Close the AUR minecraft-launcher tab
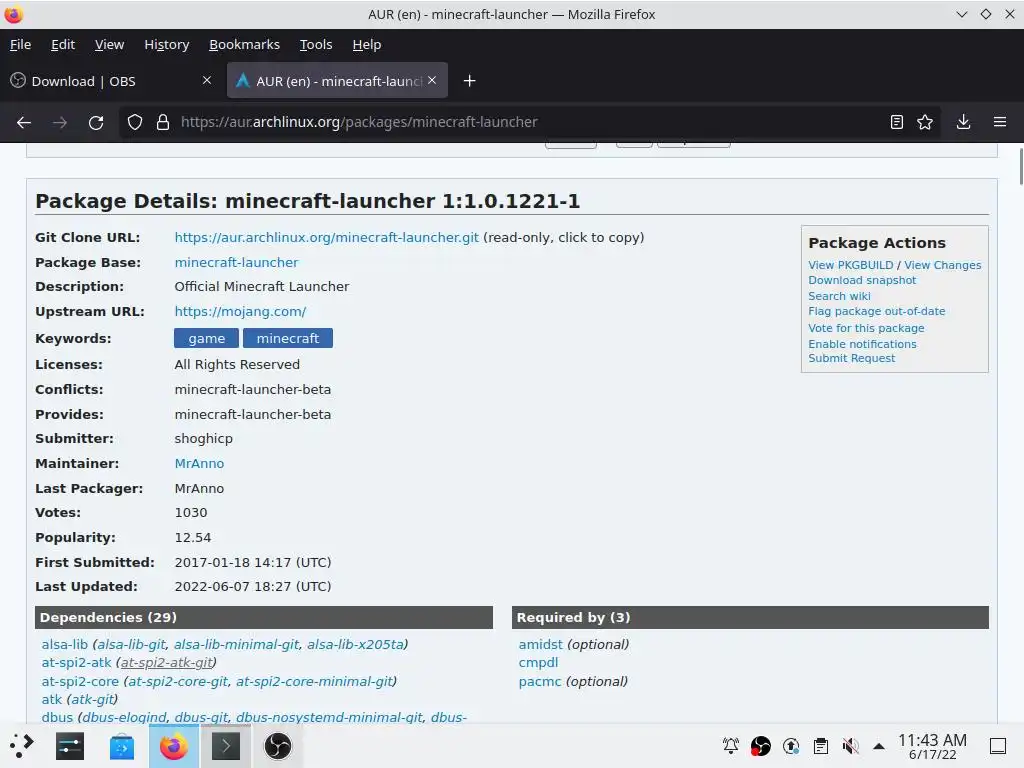 click(432, 80)
